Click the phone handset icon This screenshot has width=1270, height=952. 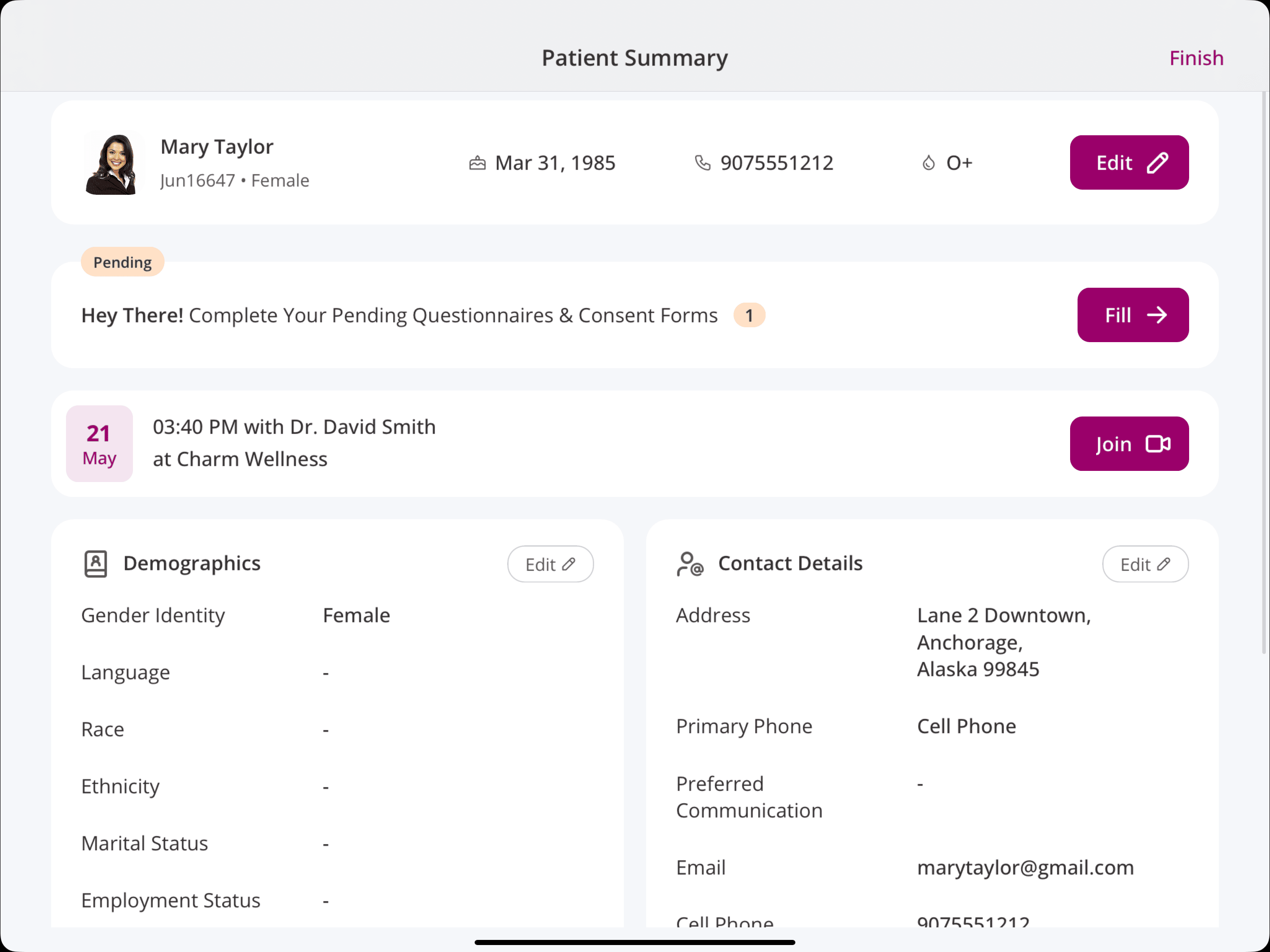(702, 163)
